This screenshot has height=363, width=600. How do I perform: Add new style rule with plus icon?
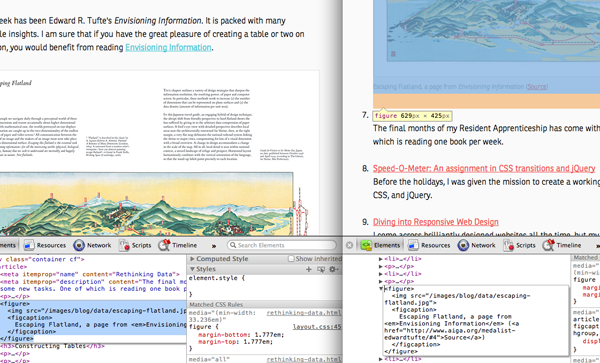point(309,269)
